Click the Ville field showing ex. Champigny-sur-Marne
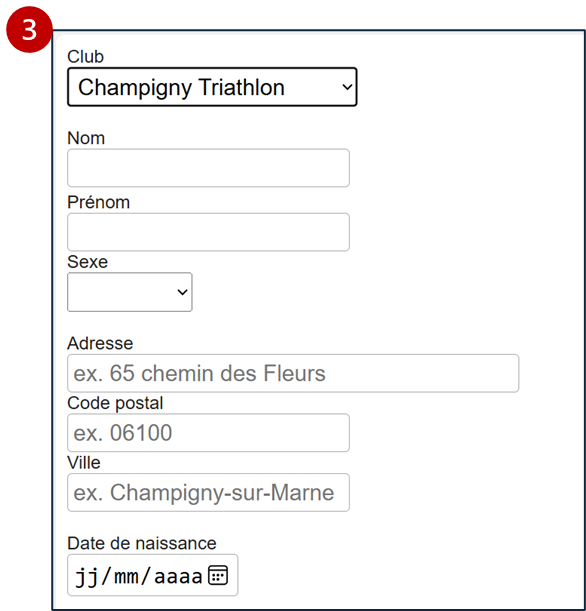This screenshot has width=586, height=611. (x=208, y=493)
